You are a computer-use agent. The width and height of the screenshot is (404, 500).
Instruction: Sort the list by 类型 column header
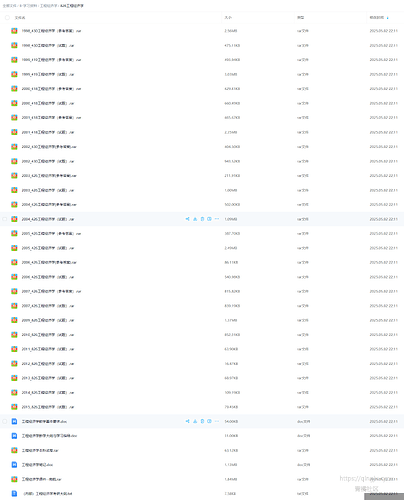point(300,18)
